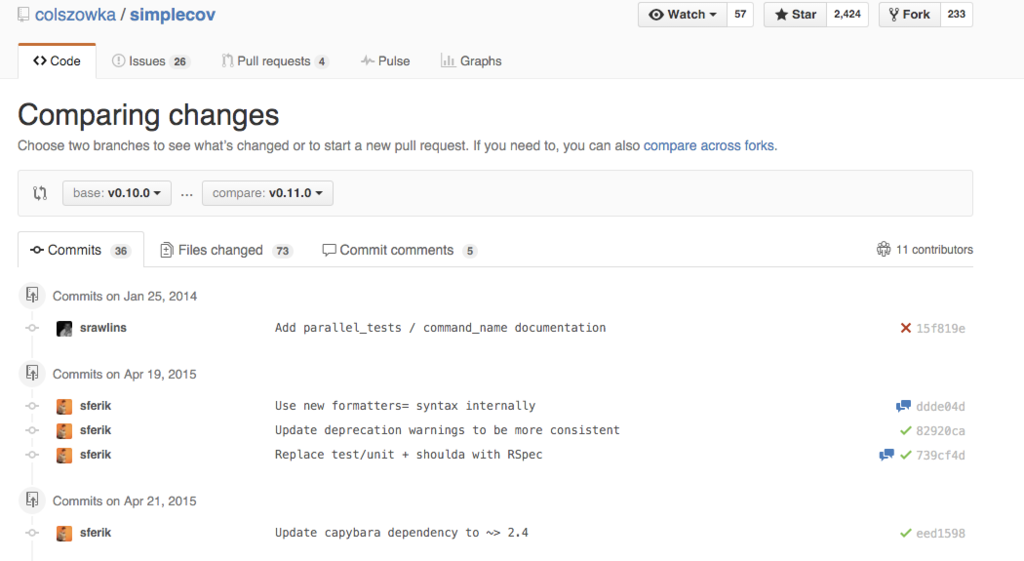Click the repository icon next to colszowka

tap(24, 15)
